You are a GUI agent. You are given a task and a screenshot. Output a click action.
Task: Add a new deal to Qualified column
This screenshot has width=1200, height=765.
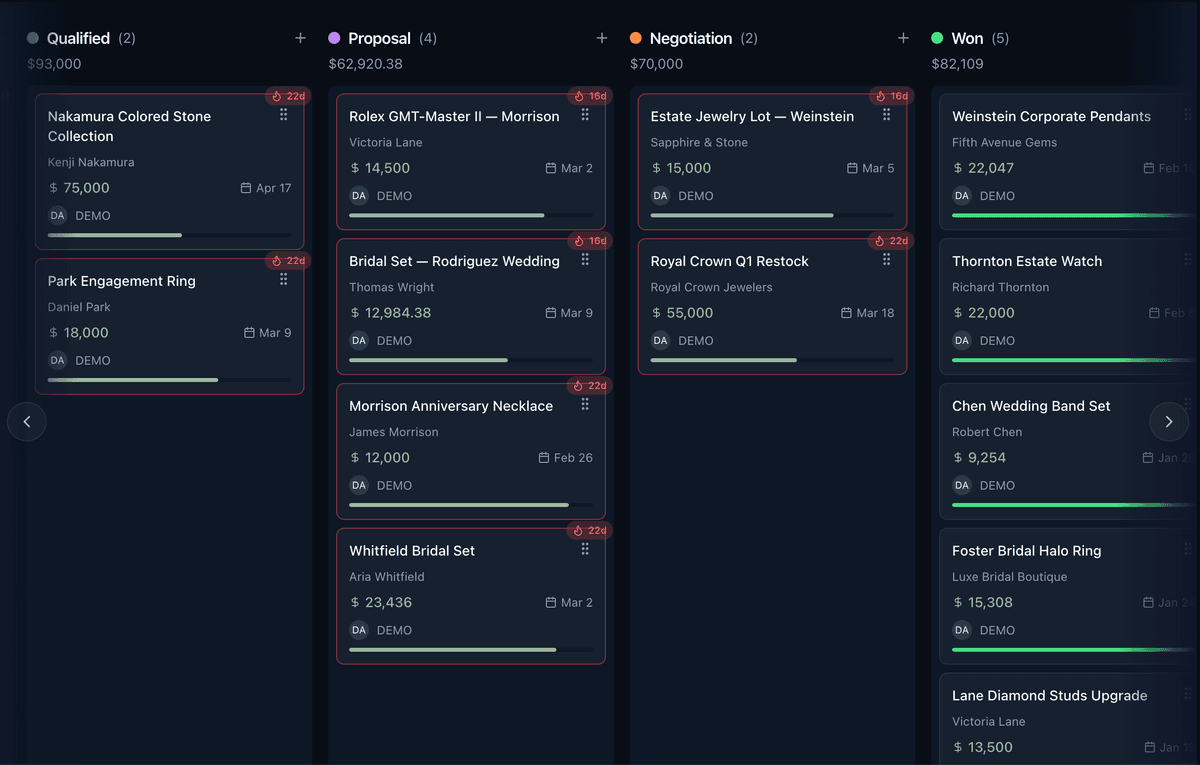click(x=300, y=38)
